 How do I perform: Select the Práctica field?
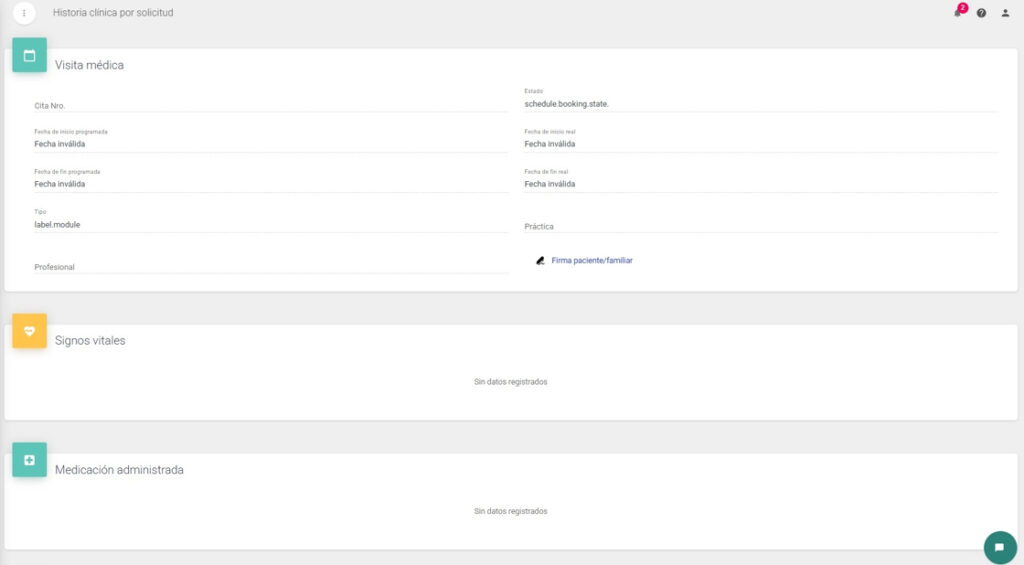point(760,226)
